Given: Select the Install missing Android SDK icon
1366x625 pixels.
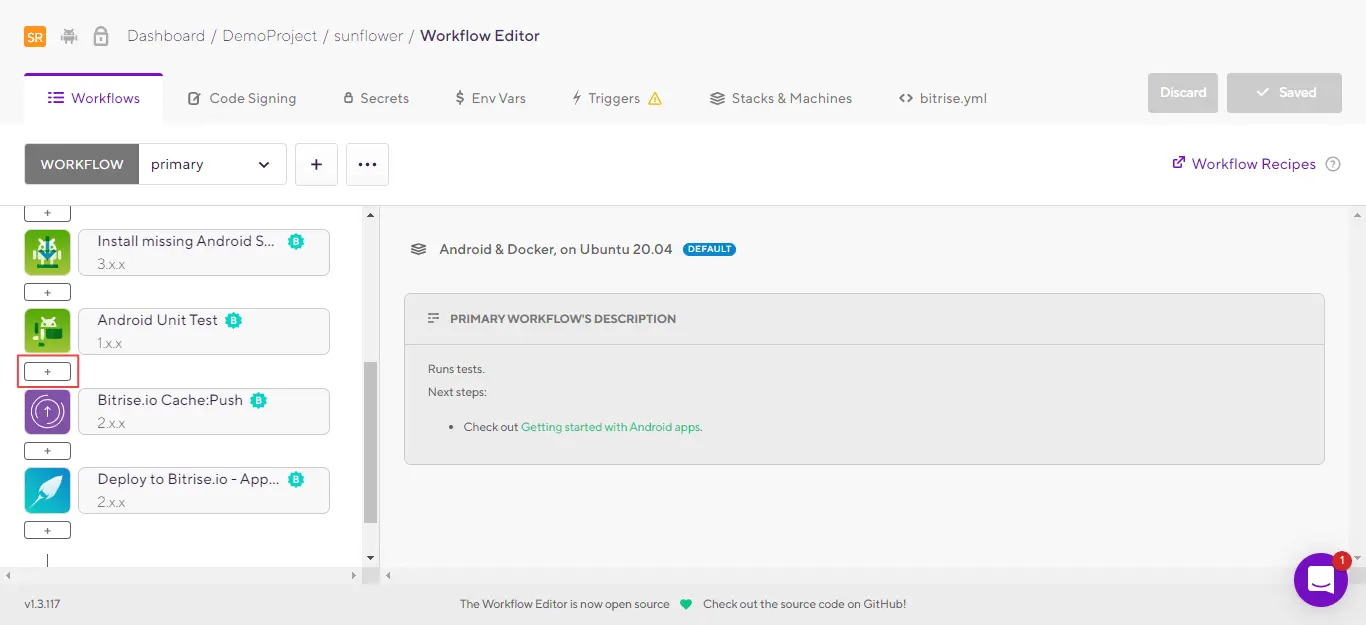Looking at the screenshot, I should pos(47,253).
